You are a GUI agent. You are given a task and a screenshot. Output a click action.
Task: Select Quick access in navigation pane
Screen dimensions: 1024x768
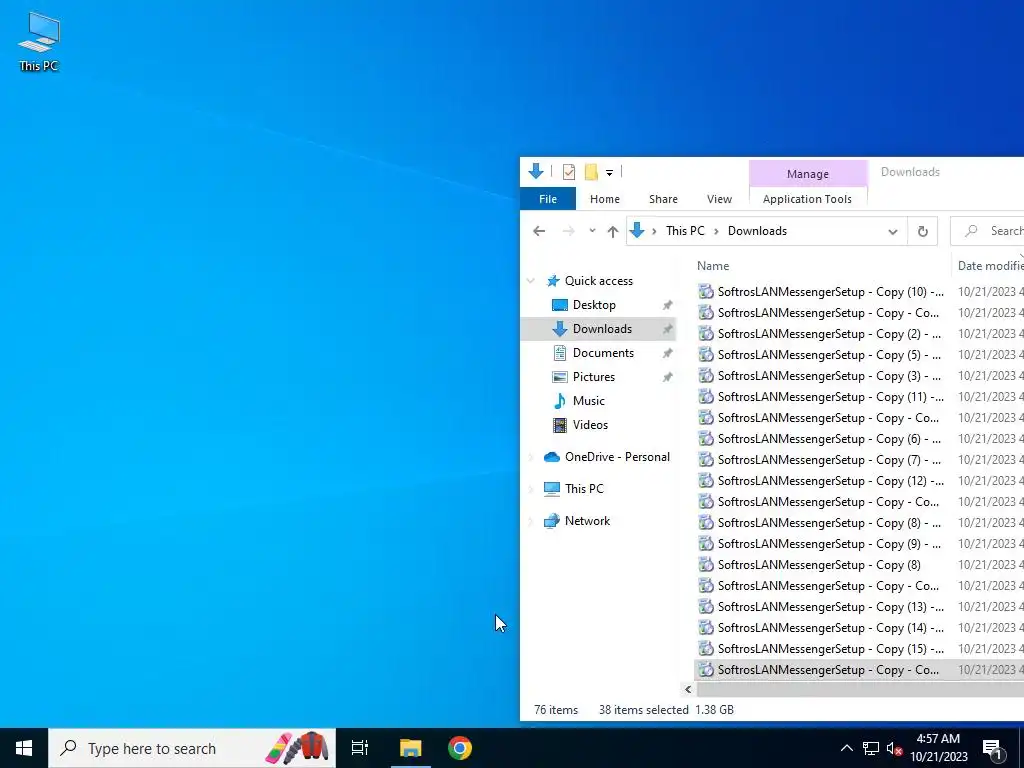coord(598,281)
